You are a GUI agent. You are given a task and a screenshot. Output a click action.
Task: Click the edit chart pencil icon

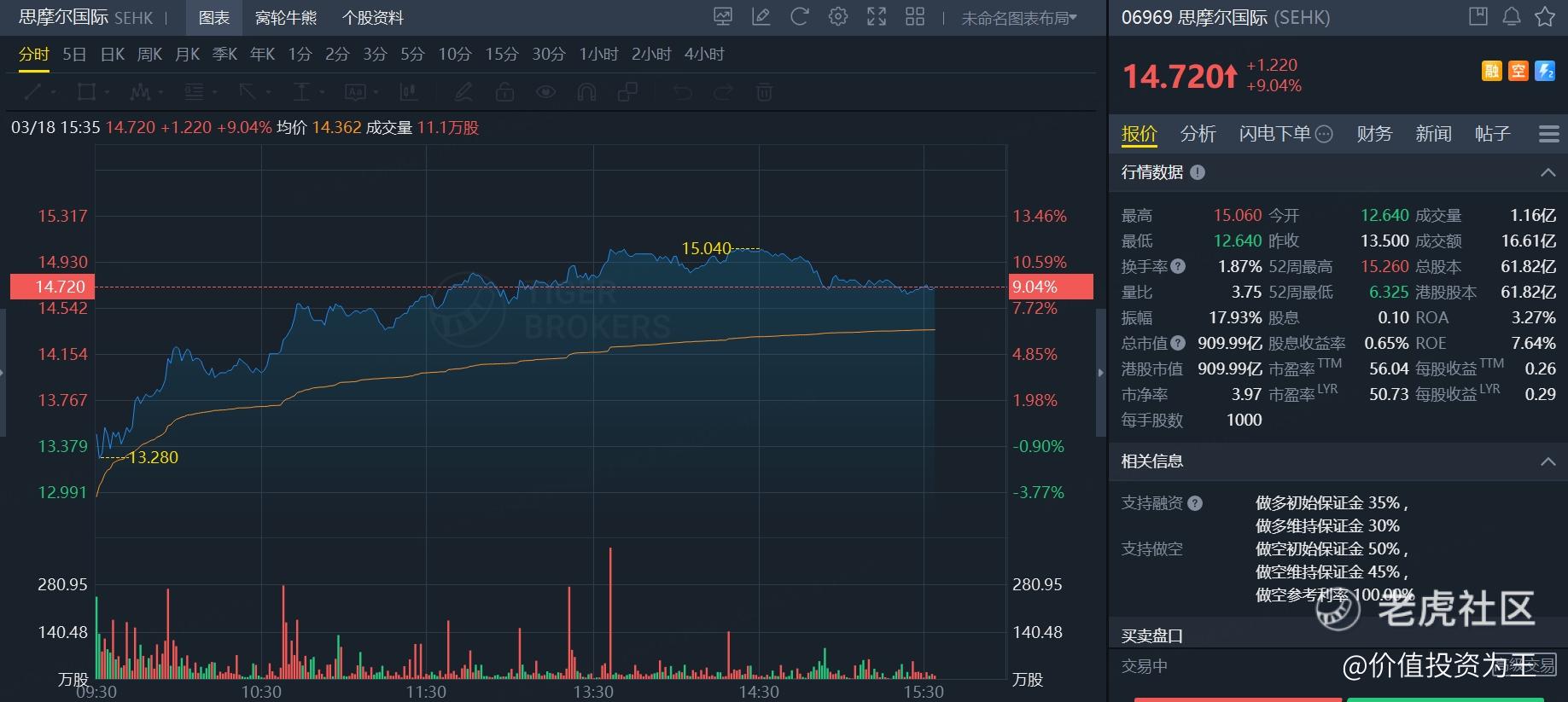click(x=761, y=16)
